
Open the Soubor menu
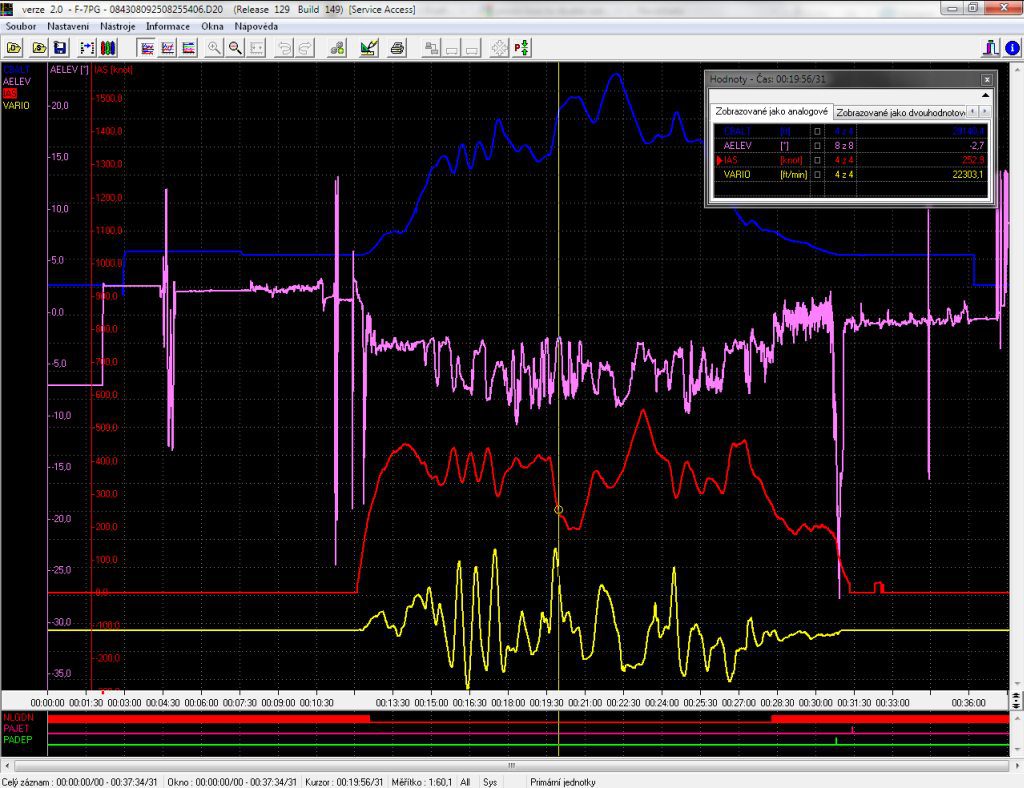coord(20,25)
